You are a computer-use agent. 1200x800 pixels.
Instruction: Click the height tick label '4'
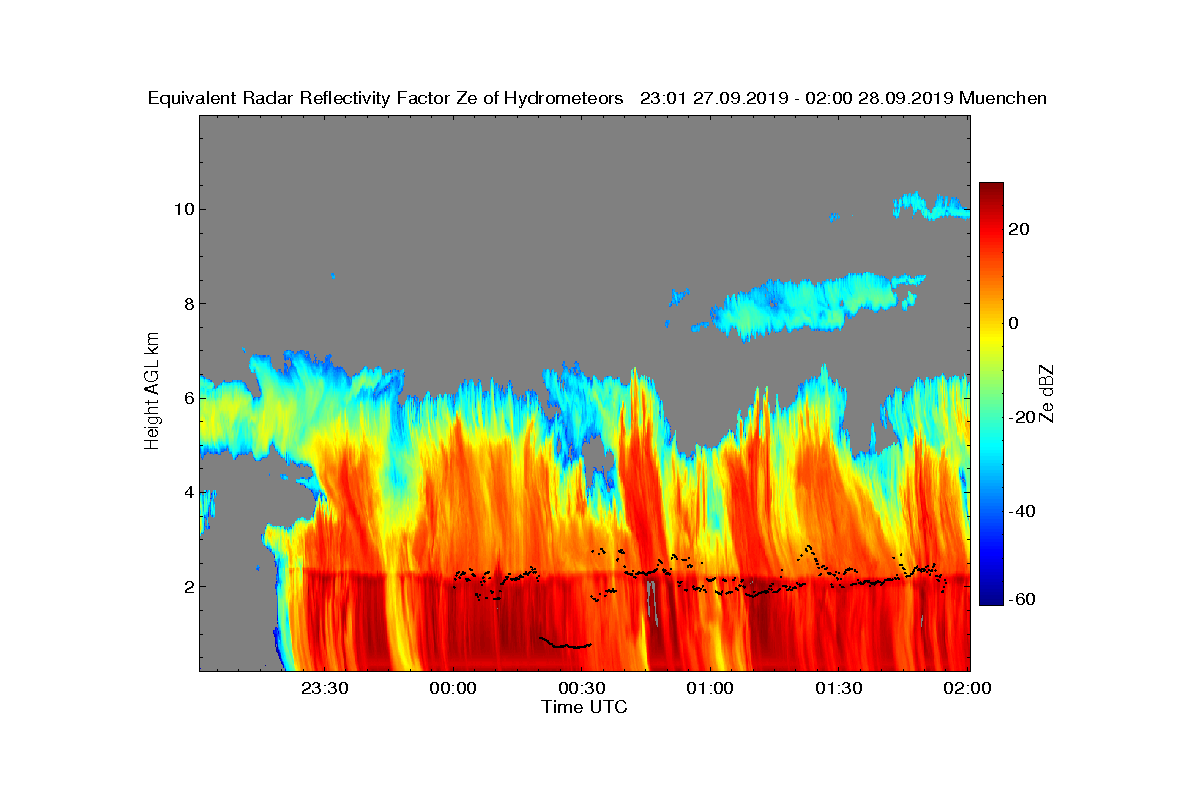(188, 492)
